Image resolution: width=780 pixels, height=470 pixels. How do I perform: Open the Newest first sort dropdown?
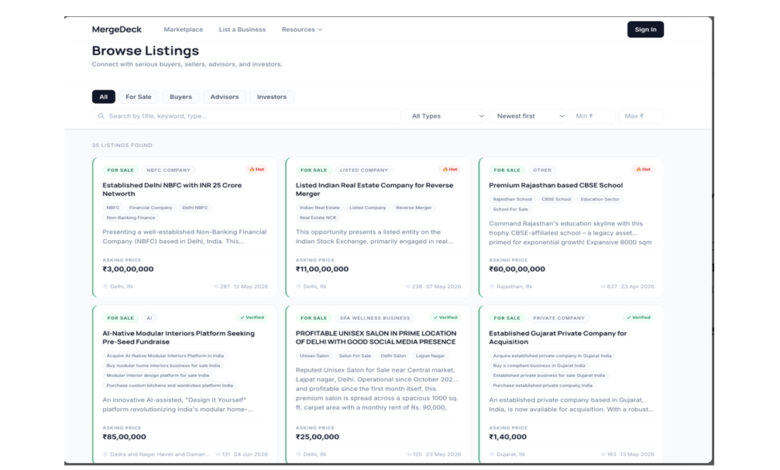pos(530,116)
